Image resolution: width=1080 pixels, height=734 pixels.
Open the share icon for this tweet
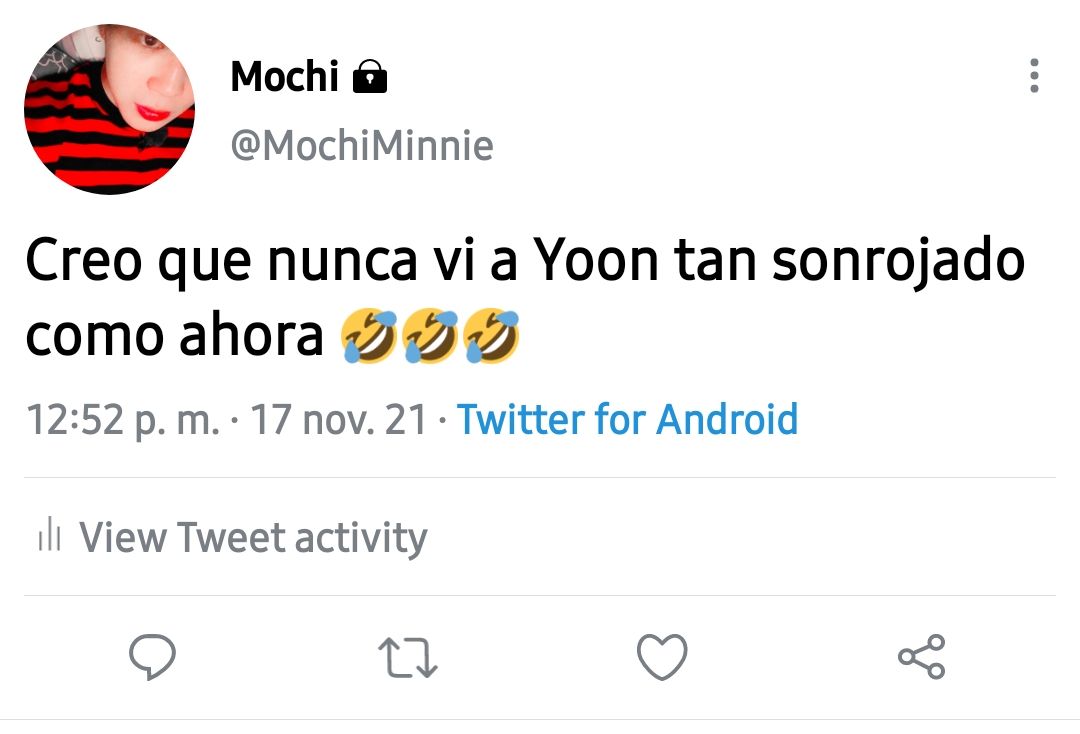(x=922, y=657)
